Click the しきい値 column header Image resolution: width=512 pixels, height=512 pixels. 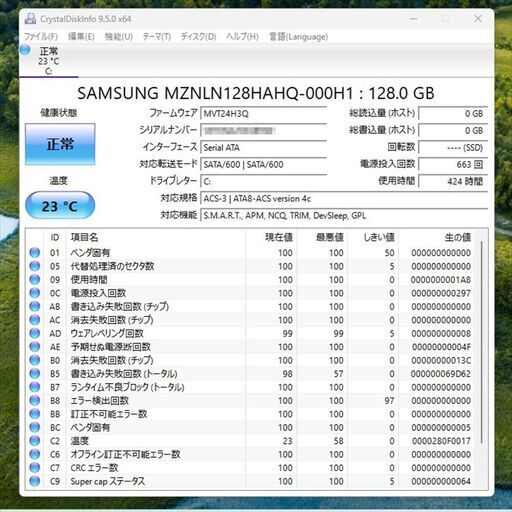click(373, 238)
